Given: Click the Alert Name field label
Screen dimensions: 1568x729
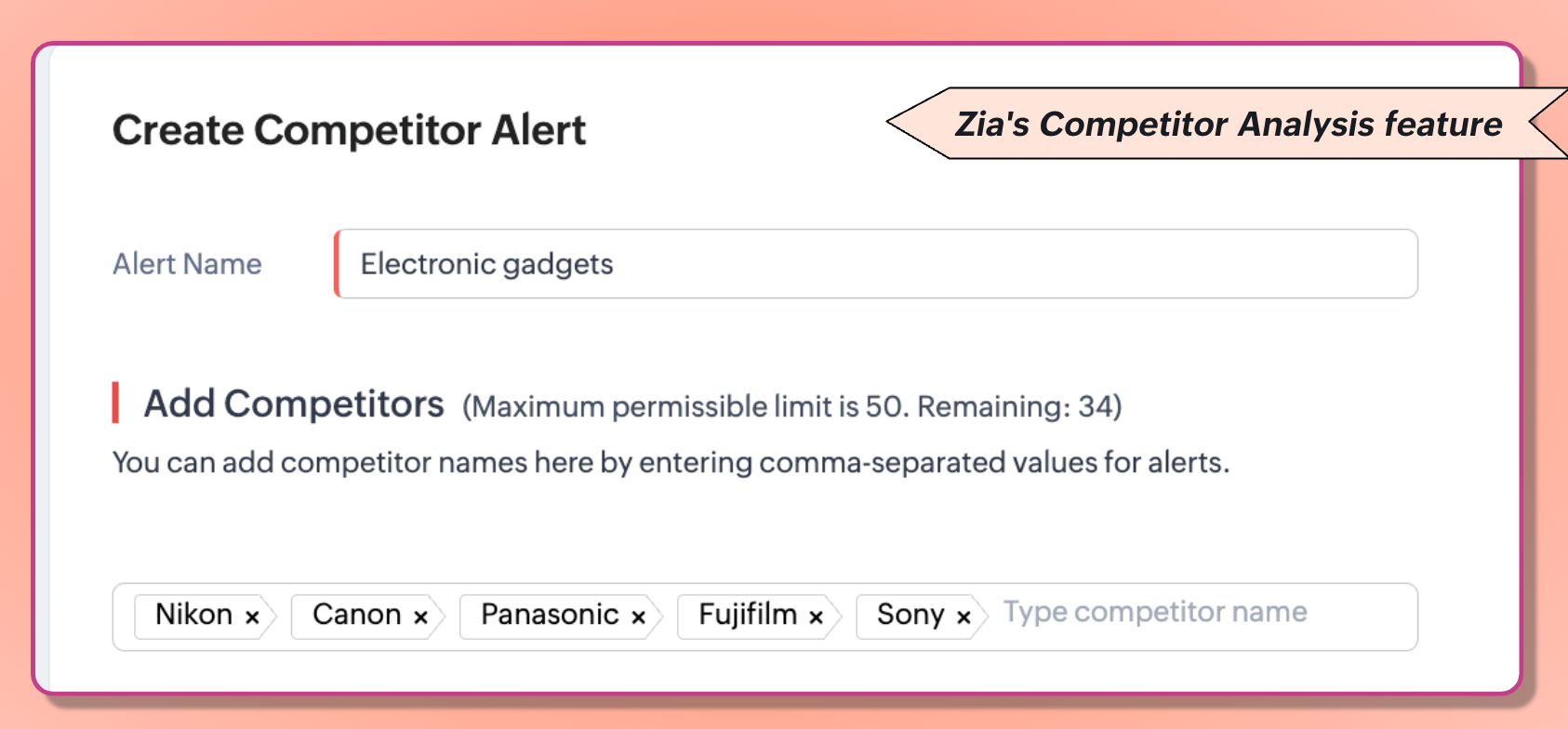Looking at the screenshot, I should point(187,264).
